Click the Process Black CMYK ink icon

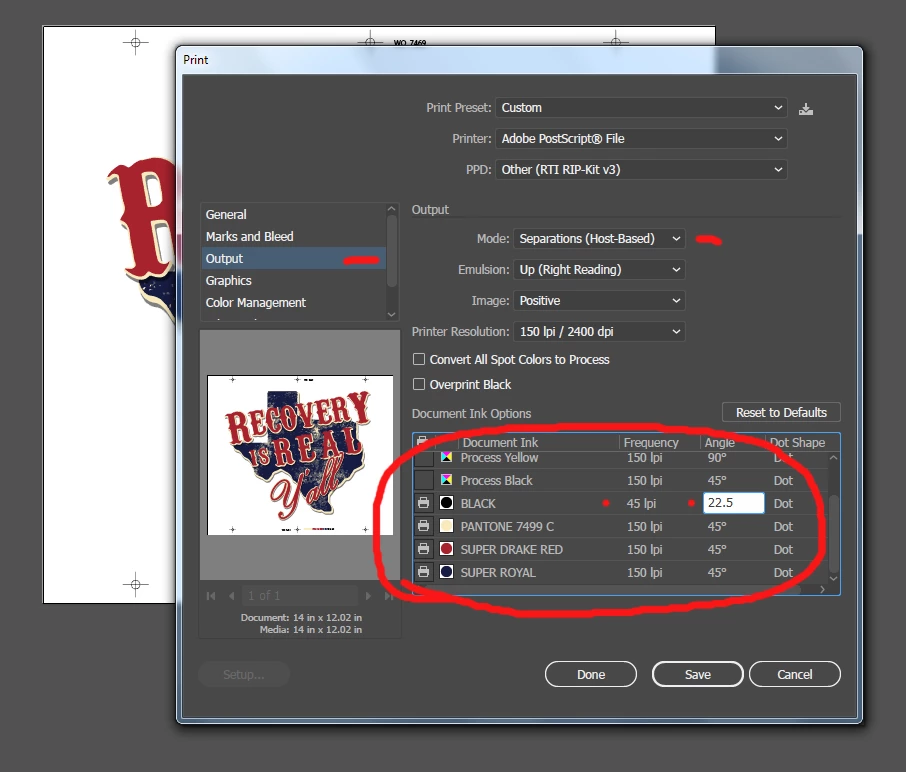pyautogui.click(x=446, y=480)
